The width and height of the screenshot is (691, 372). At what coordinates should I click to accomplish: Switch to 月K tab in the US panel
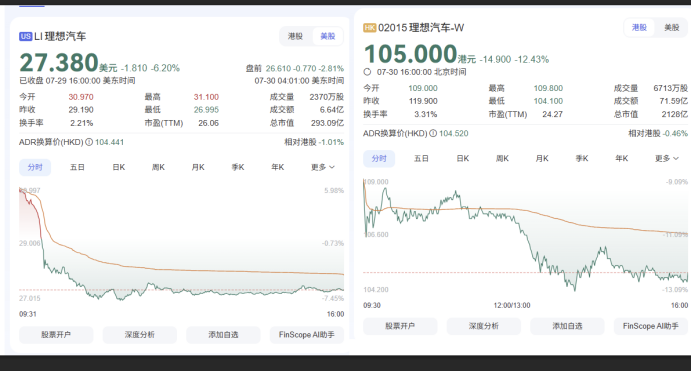tap(198, 167)
